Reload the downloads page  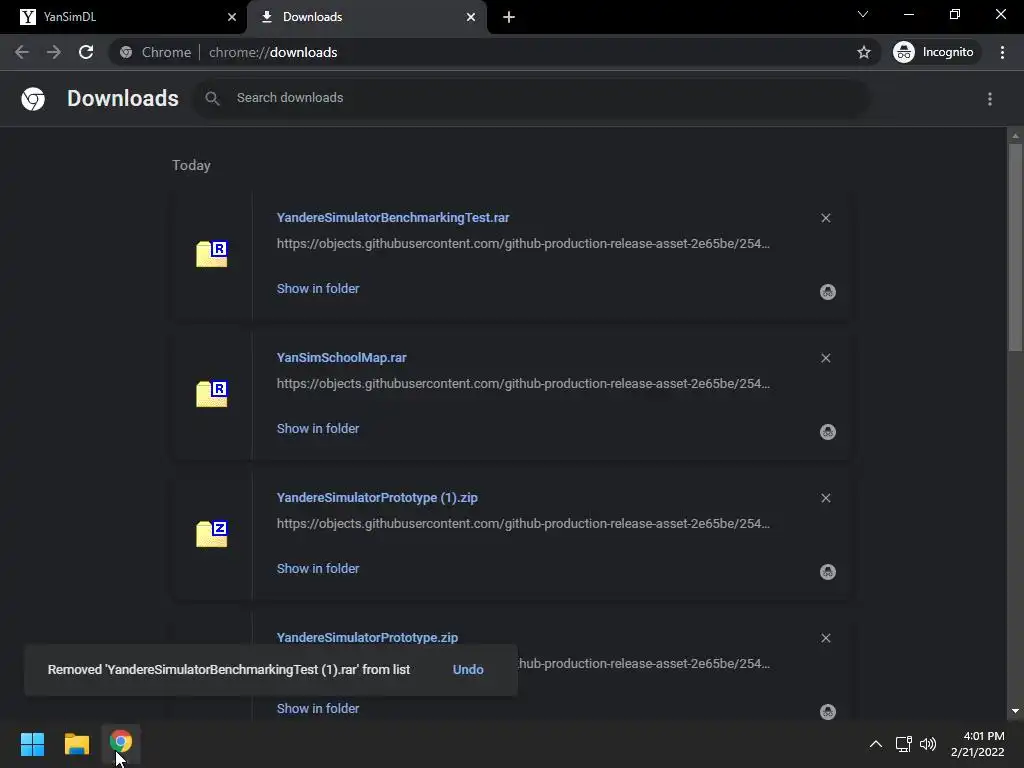(86, 52)
